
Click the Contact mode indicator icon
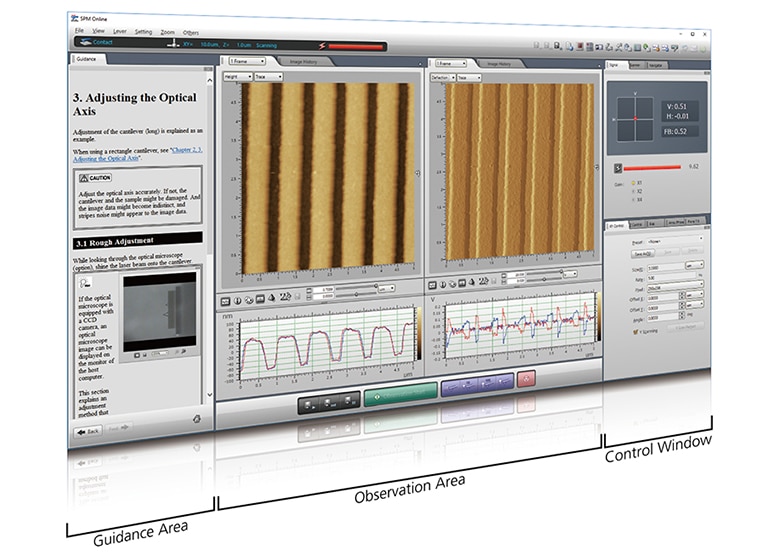coord(83,43)
